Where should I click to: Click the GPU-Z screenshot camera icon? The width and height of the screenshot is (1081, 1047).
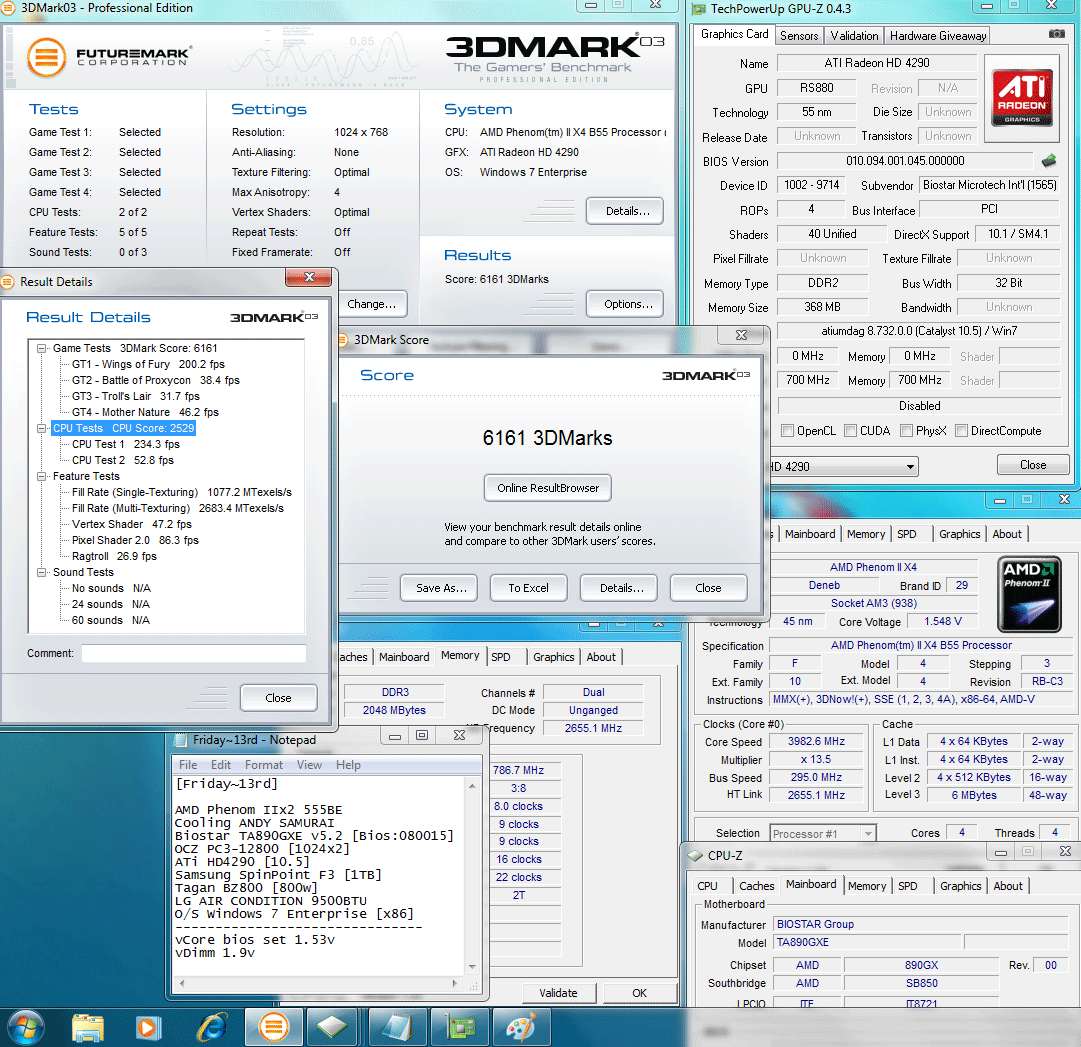[x=1056, y=34]
